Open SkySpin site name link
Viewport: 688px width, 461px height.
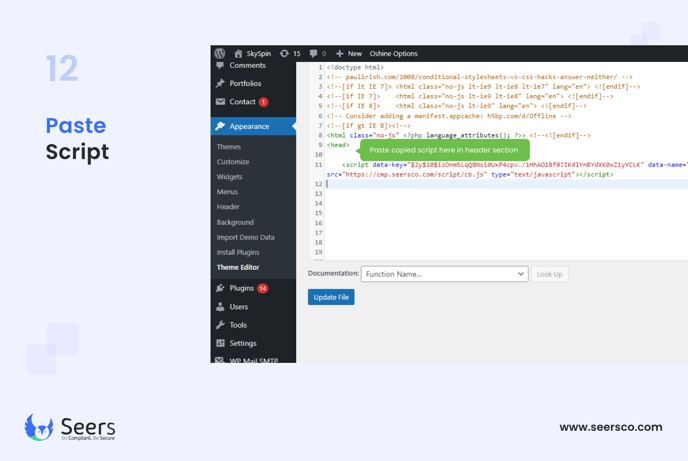point(258,54)
